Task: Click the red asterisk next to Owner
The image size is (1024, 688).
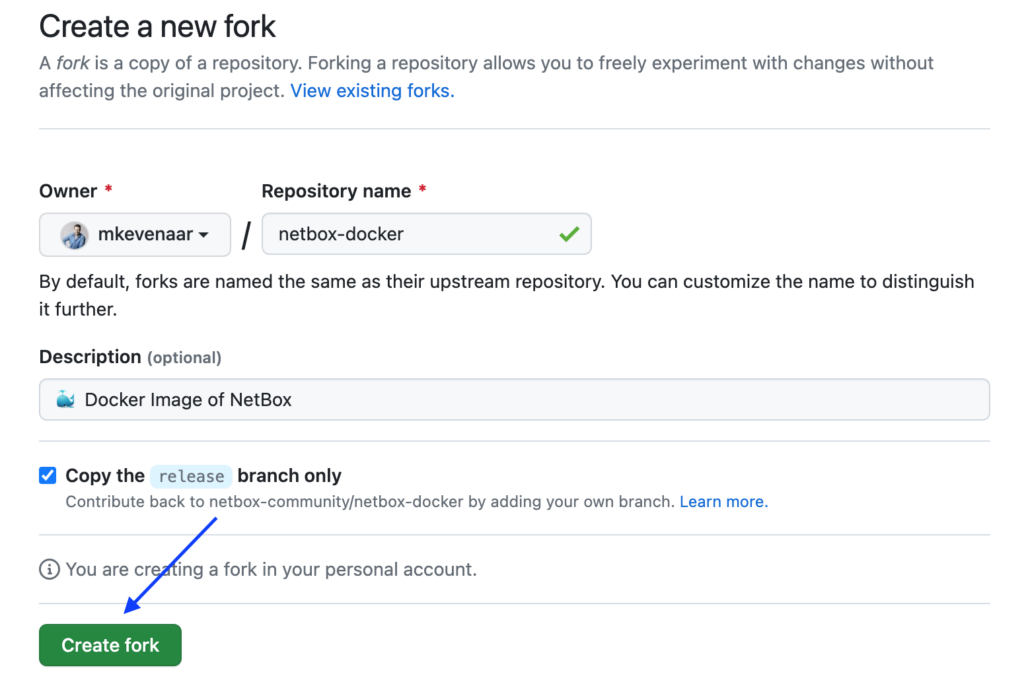Action: click(x=107, y=190)
